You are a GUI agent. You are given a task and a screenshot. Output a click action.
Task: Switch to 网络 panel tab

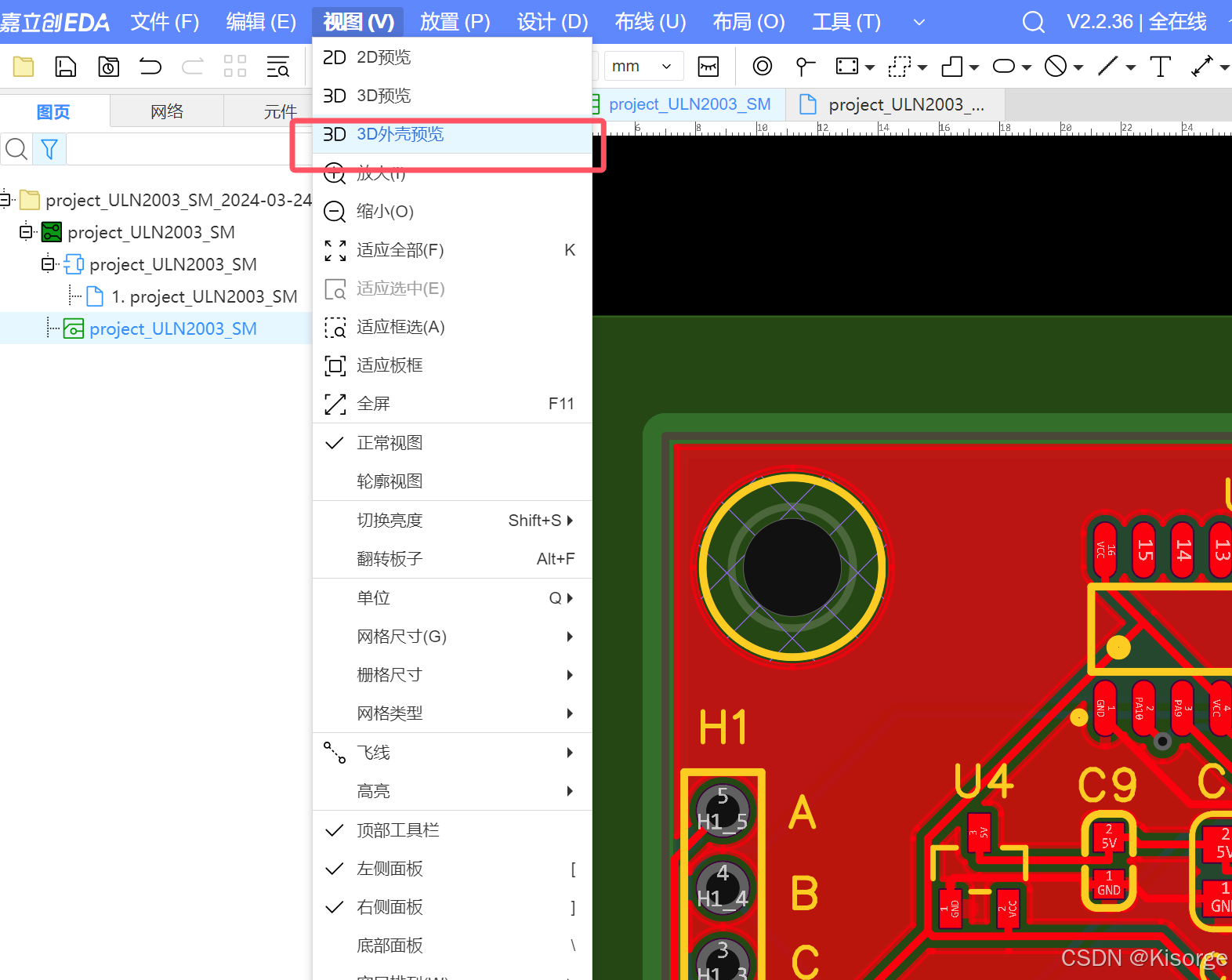tap(167, 111)
